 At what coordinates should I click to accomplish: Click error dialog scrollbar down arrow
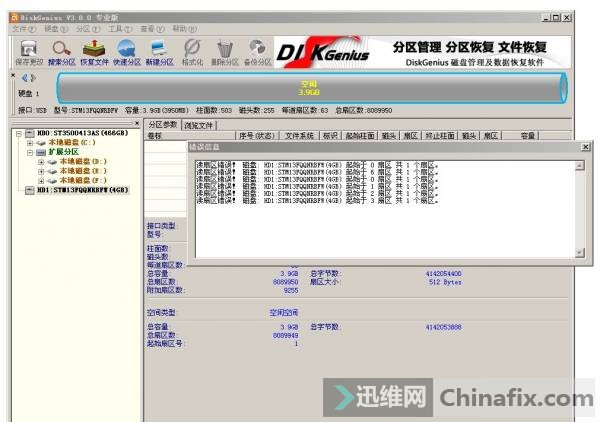point(580,253)
